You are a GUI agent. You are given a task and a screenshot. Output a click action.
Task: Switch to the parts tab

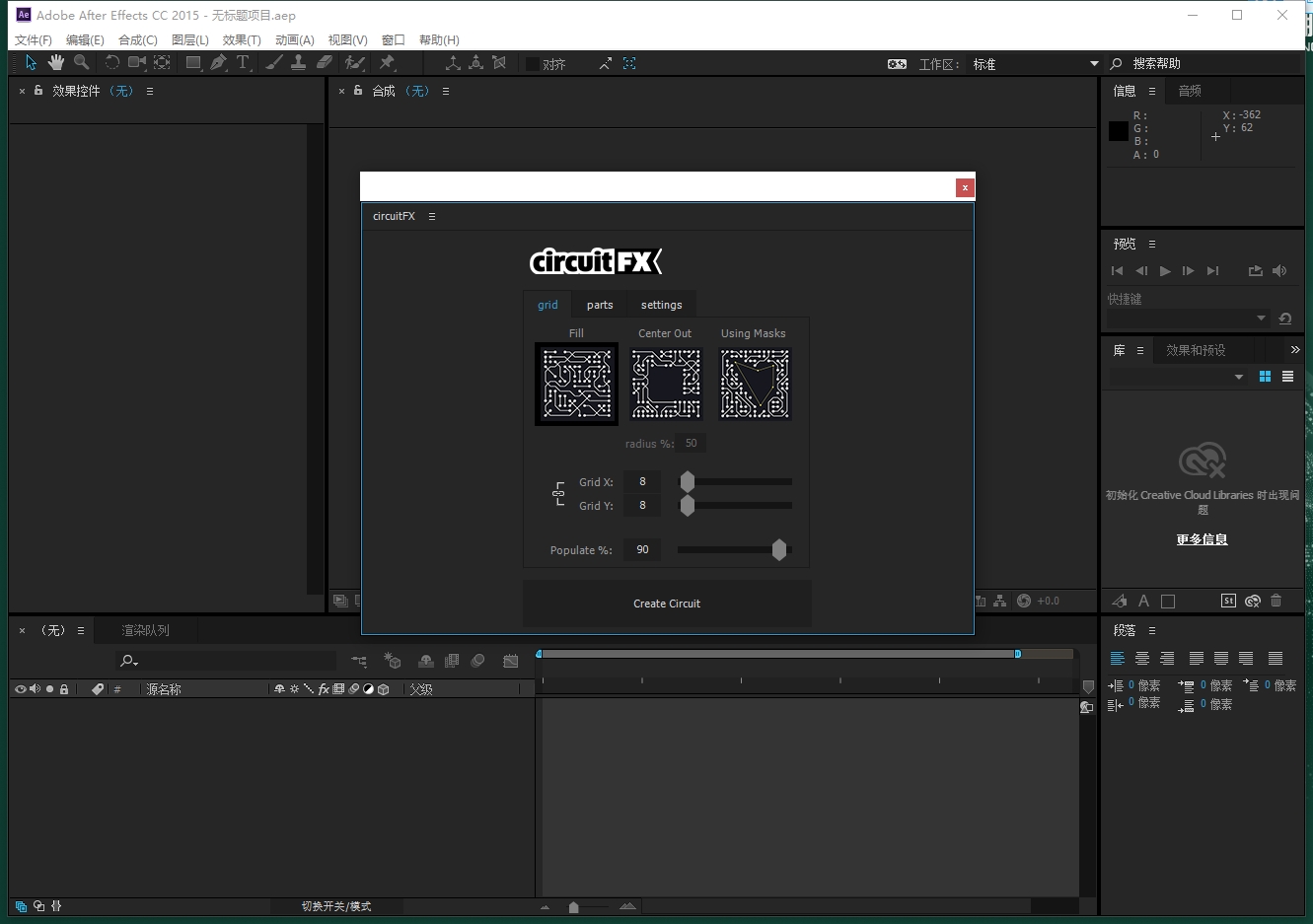tap(600, 305)
